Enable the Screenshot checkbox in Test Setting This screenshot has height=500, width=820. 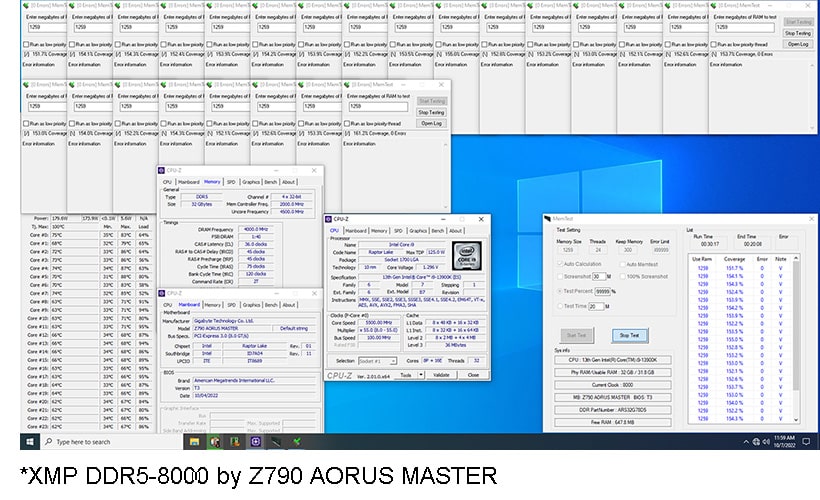click(x=559, y=276)
